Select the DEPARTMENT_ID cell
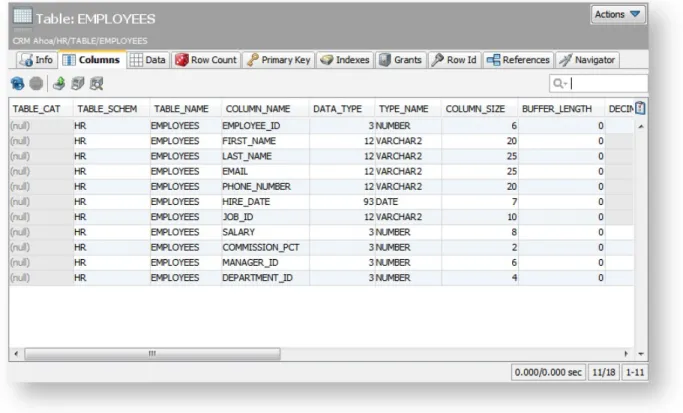Screen dimensions: 683x413 pos(265,278)
